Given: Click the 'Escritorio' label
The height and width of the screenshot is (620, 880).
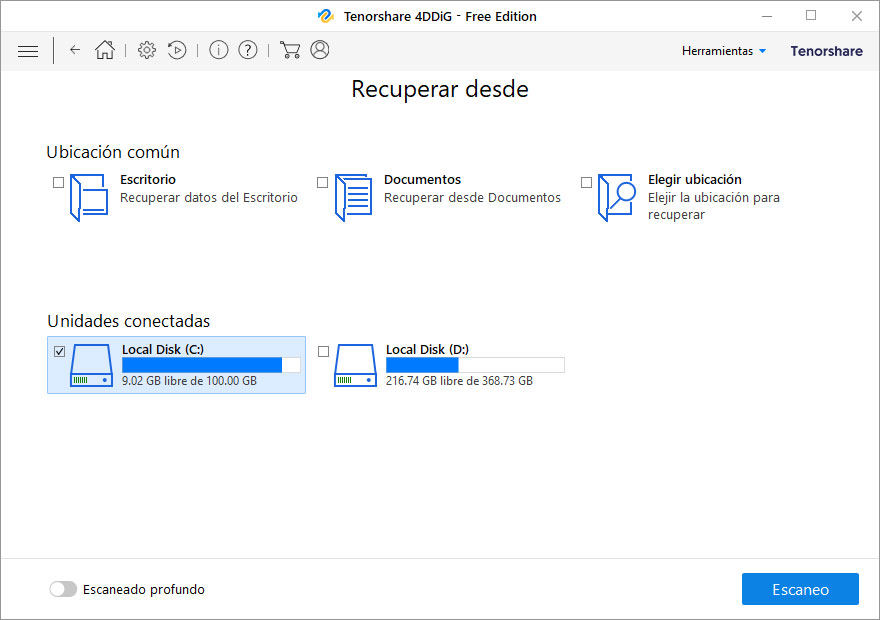Looking at the screenshot, I should click(x=148, y=180).
